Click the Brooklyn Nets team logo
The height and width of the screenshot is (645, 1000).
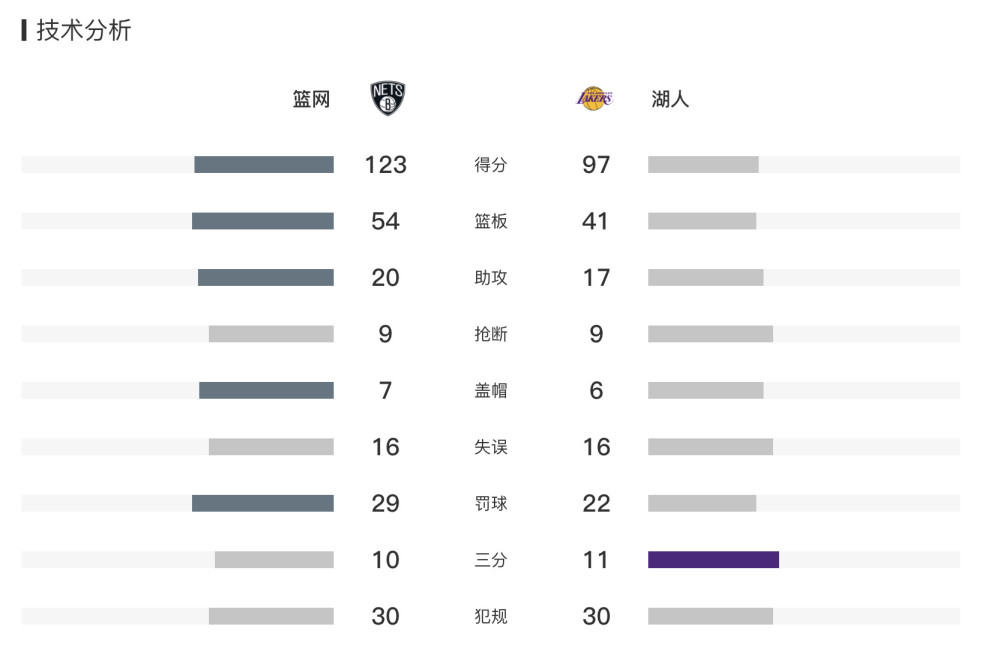point(388,98)
